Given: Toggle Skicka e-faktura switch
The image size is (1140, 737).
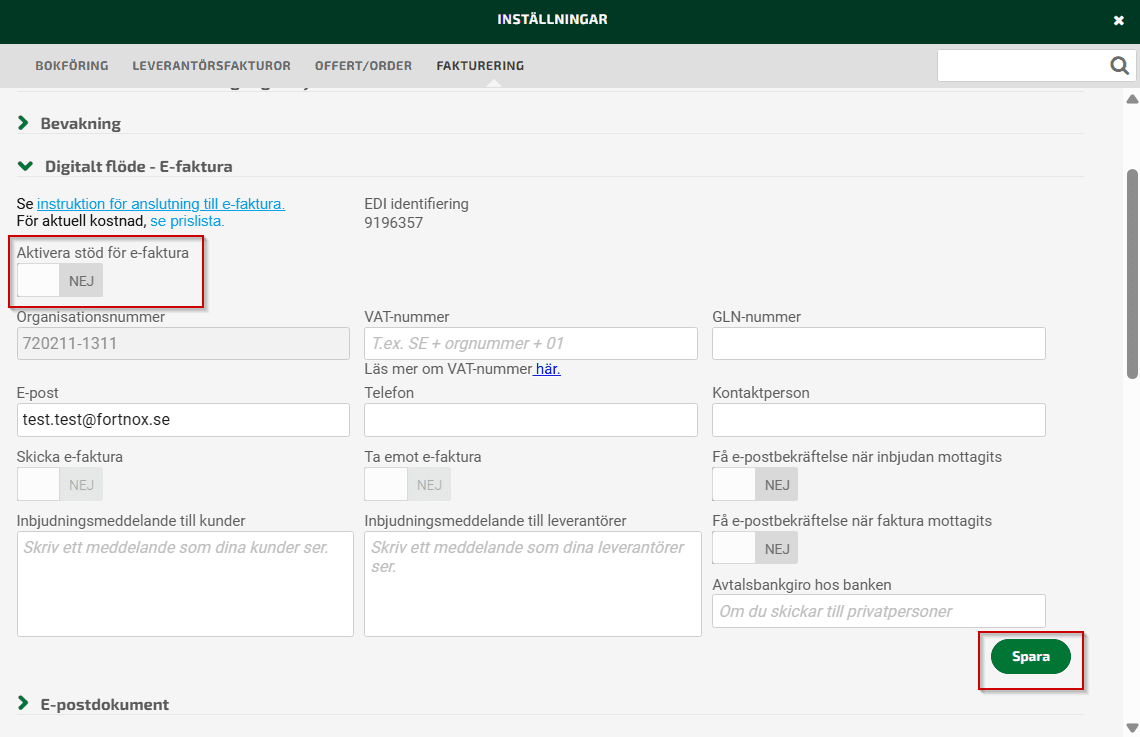Looking at the screenshot, I should coord(59,484).
